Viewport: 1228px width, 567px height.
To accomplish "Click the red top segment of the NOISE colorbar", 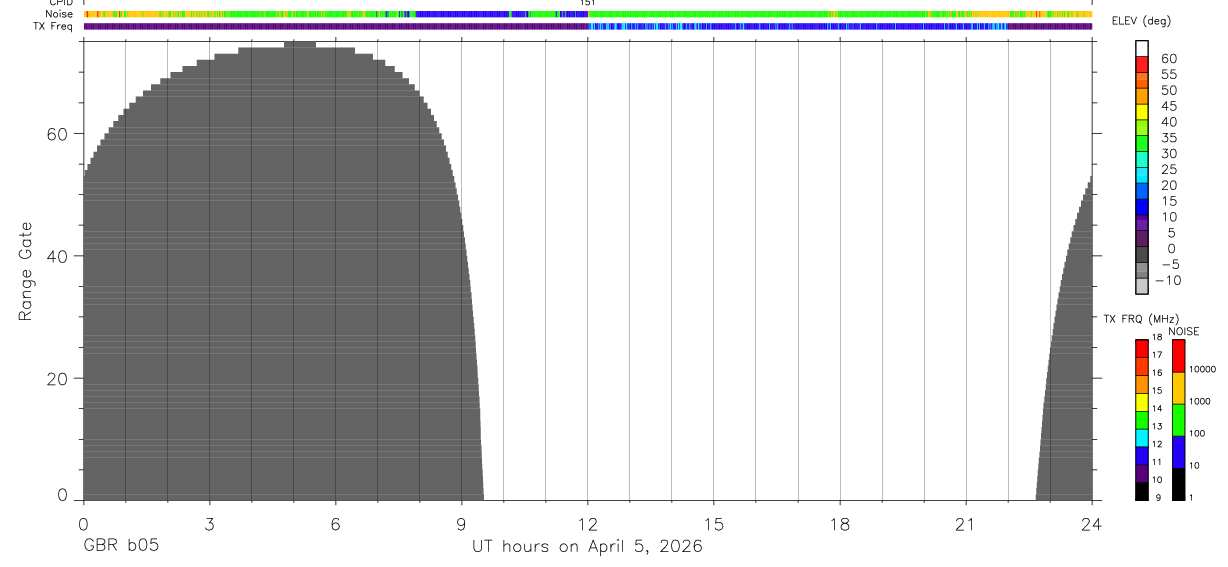I will (1178, 356).
